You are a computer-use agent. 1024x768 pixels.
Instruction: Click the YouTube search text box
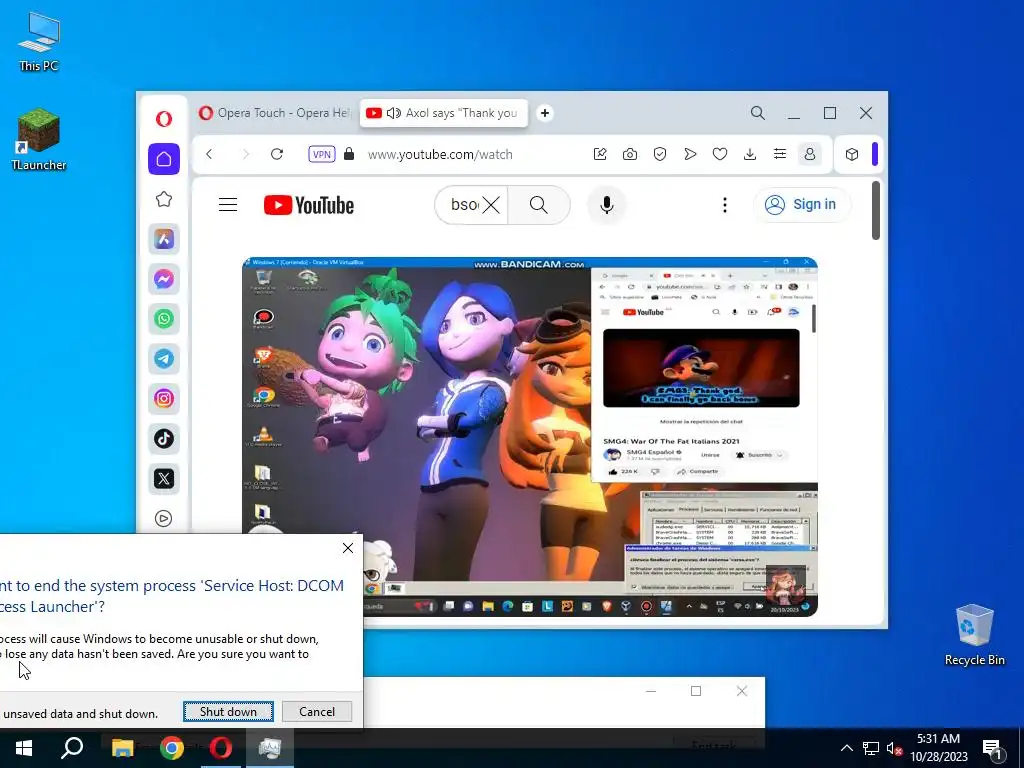tap(464, 205)
